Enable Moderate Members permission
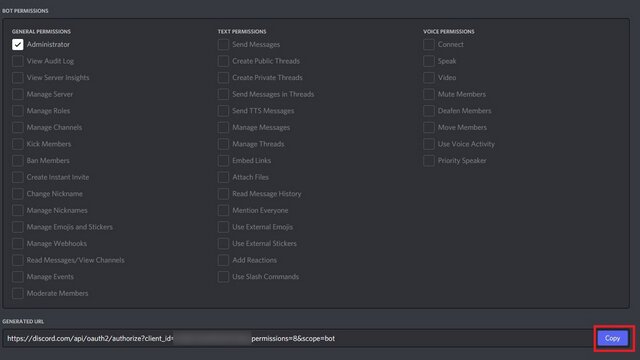Screen dimensions: 640x360 tap(18, 293)
